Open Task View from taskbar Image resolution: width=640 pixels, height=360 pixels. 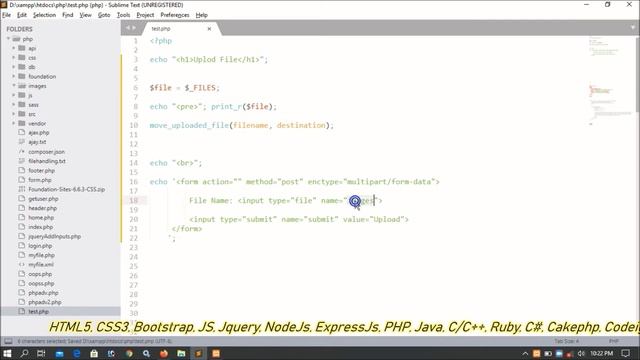[x=41, y=353]
